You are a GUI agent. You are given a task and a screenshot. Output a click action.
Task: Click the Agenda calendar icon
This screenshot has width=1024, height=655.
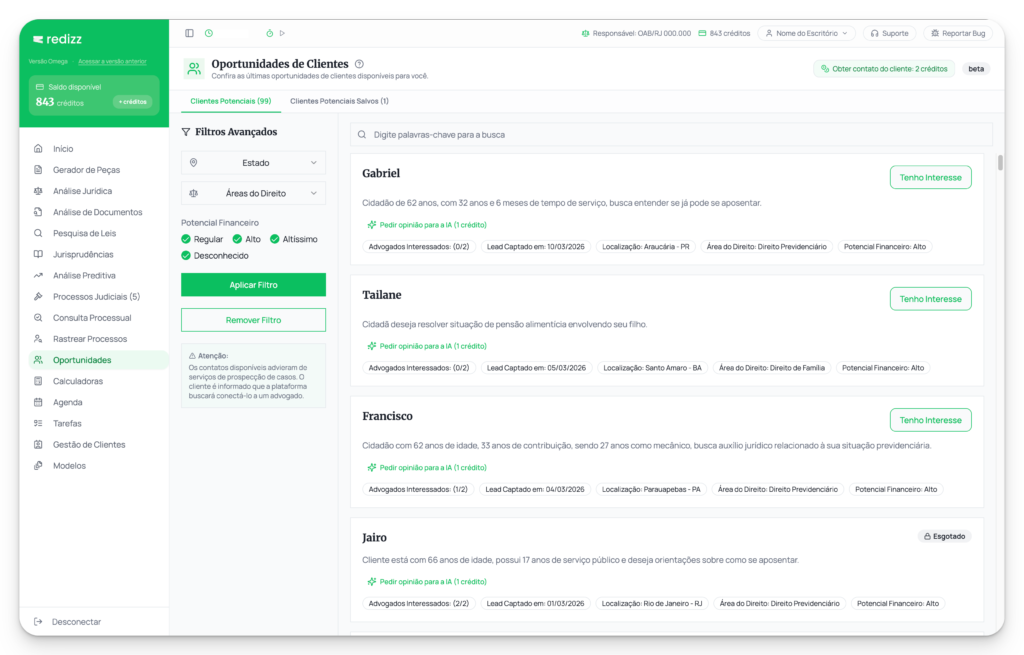pyautogui.click(x=38, y=402)
